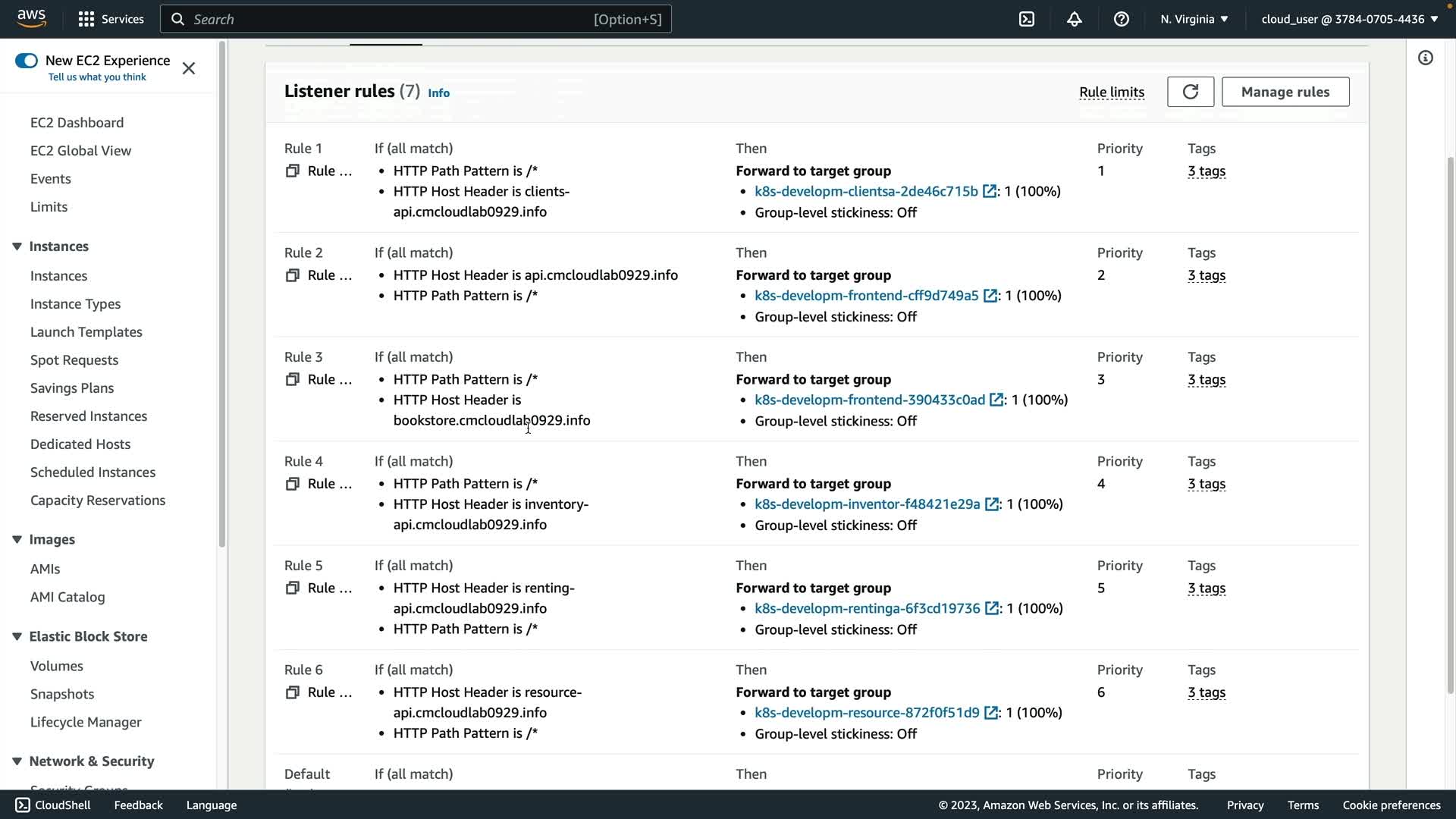Viewport: 1456px width, 819px height.
Task: Open the info panel icon at right edge
Action: pyautogui.click(x=1426, y=58)
